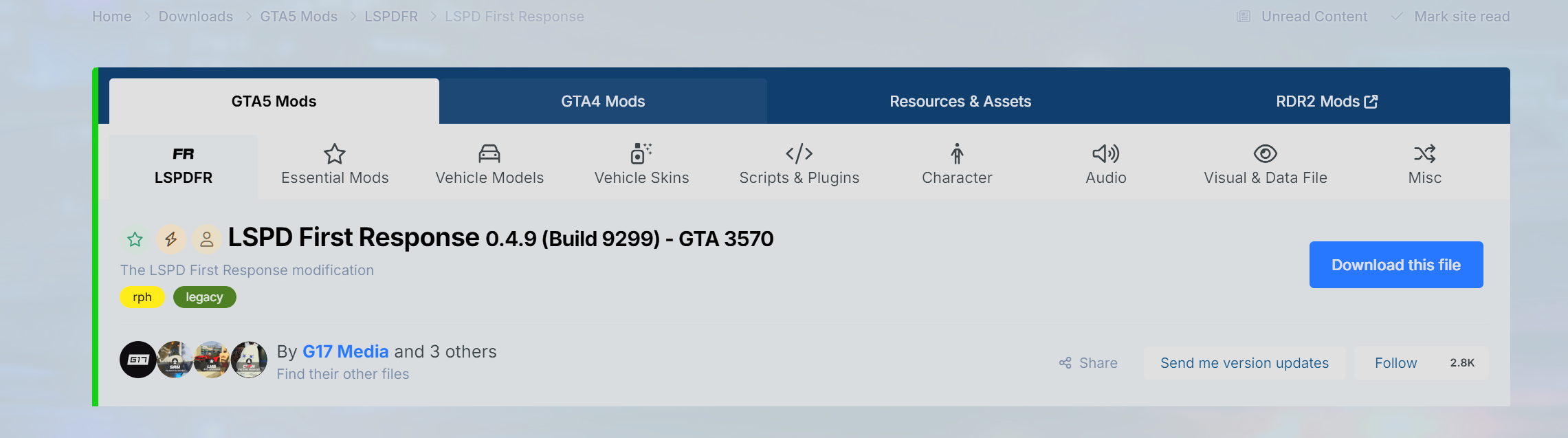This screenshot has width=1568, height=438.
Task: Click the Character person icon
Action: point(957,153)
